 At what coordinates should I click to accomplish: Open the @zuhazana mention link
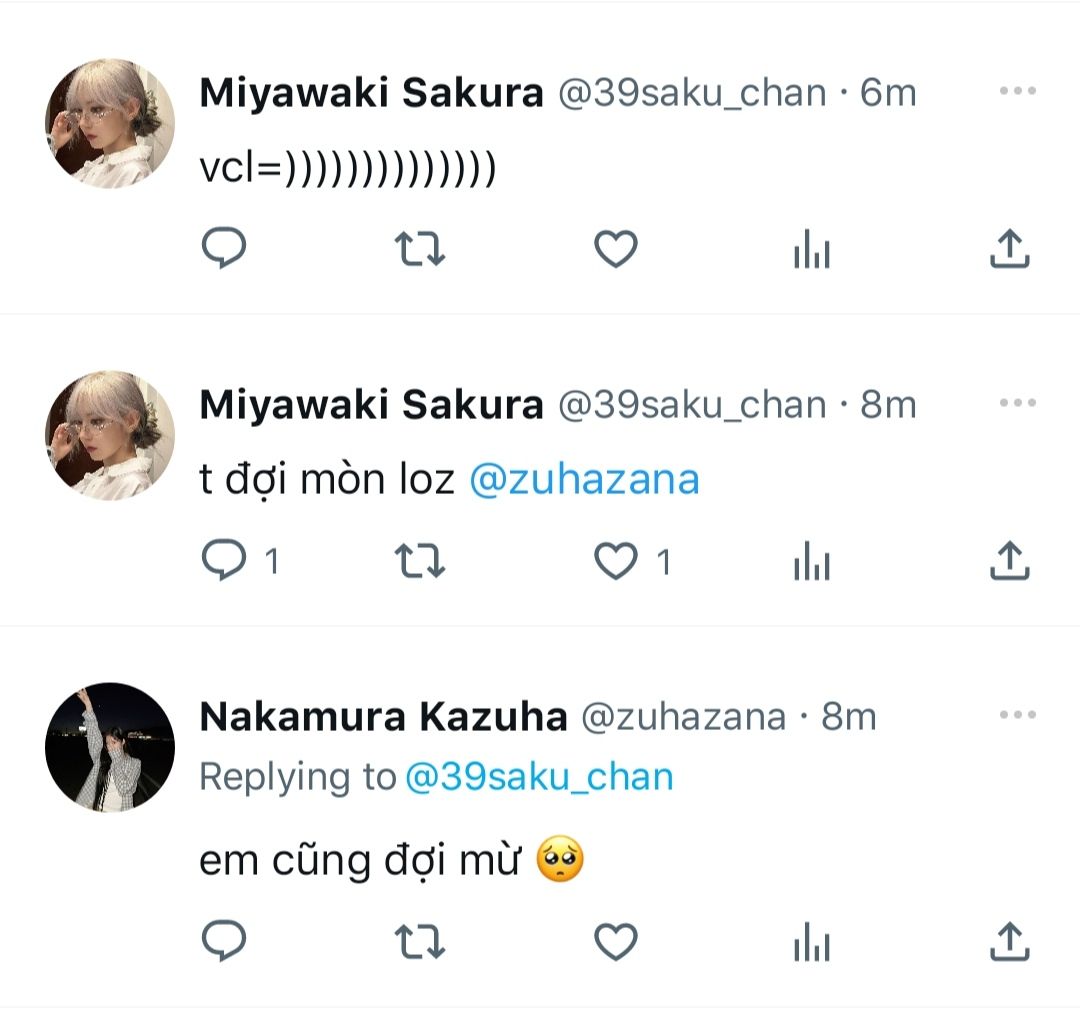coord(584,481)
